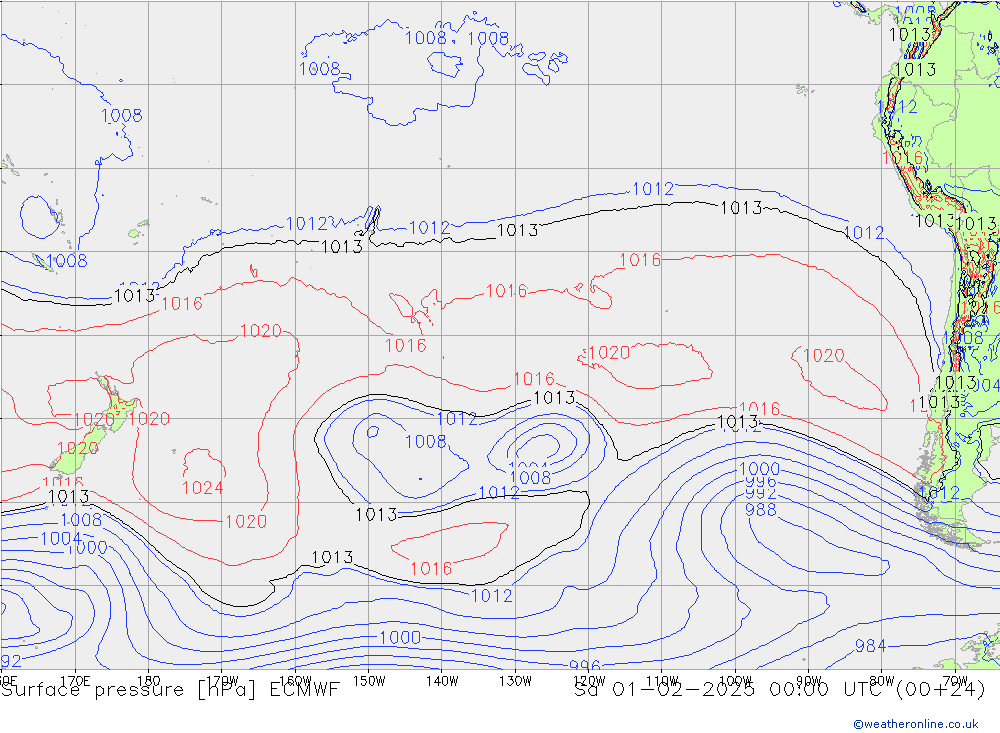Select the 130W longitude label
Viewport: 1000px width, 733px height.
(515, 681)
